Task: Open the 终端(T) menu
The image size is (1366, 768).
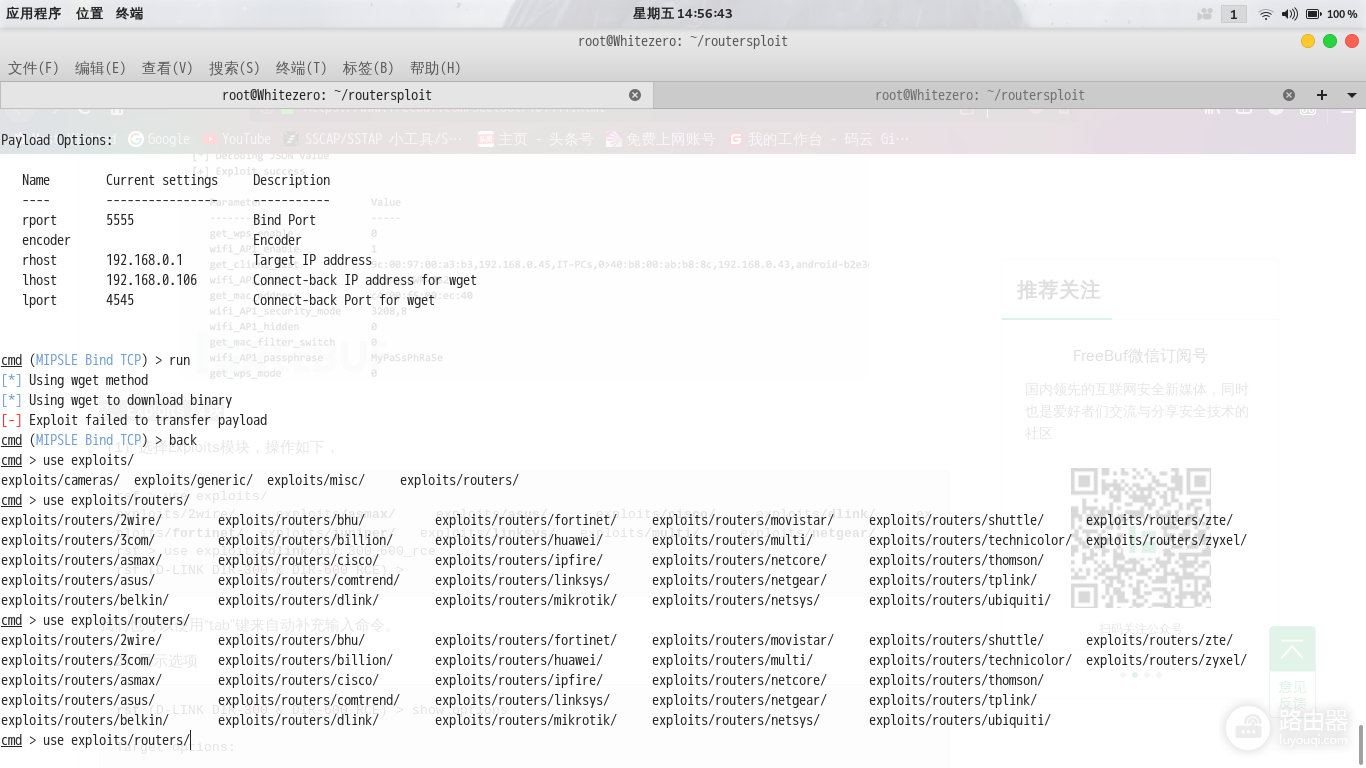Action: coord(301,68)
